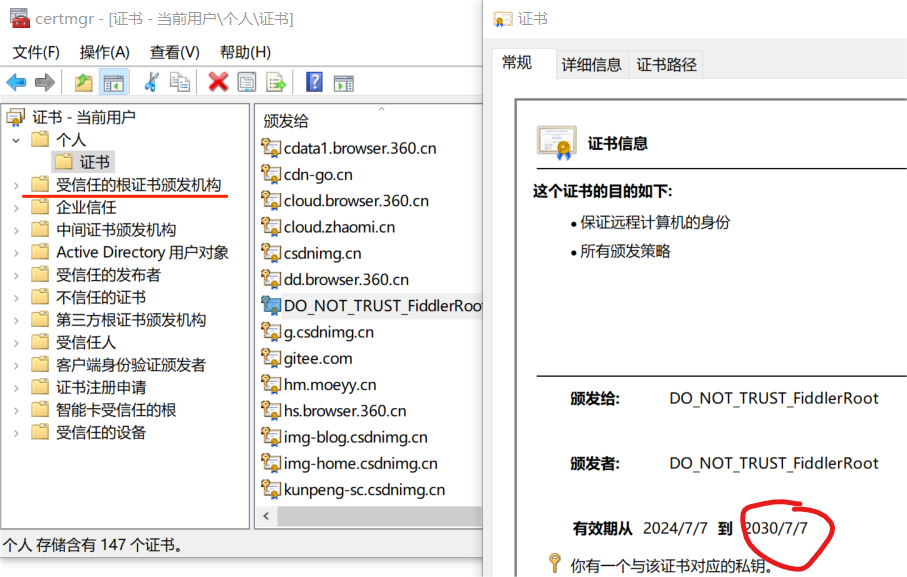907x577 pixels.
Task: Toggle the show/hide console tree icon
Action: tap(113, 83)
